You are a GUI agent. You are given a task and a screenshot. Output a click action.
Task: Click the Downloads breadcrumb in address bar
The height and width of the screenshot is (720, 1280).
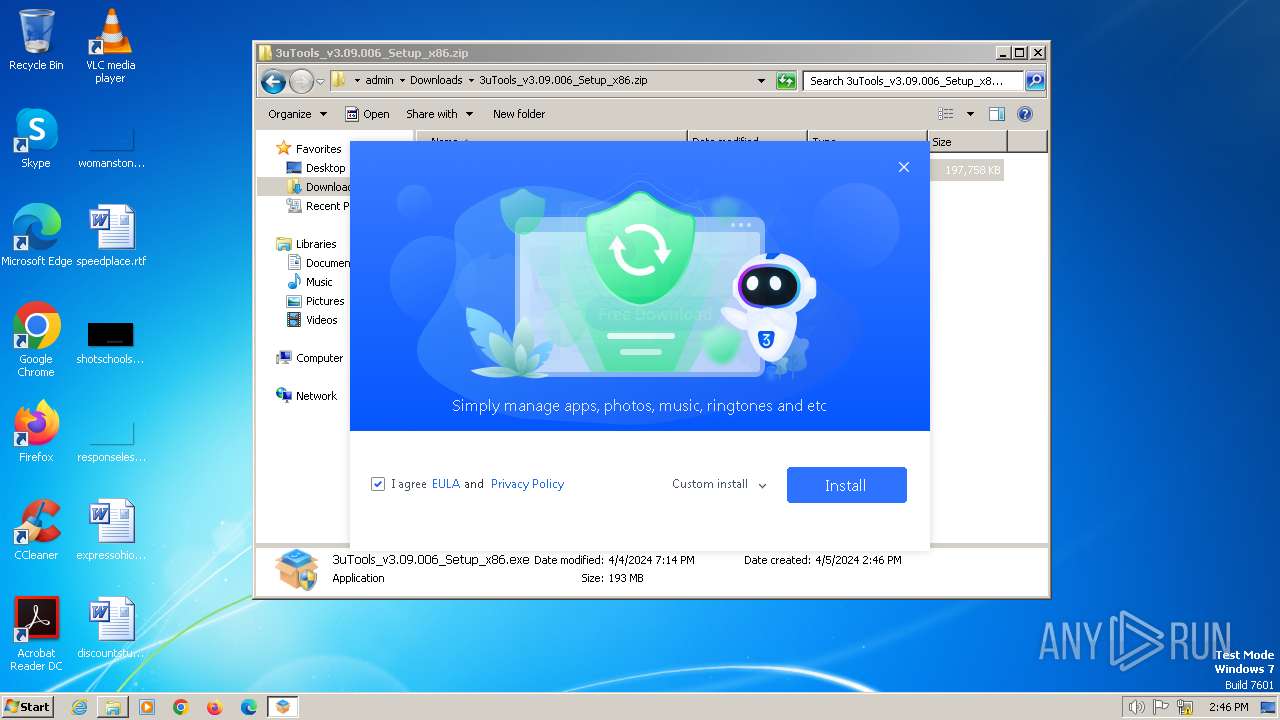pos(436,80)
